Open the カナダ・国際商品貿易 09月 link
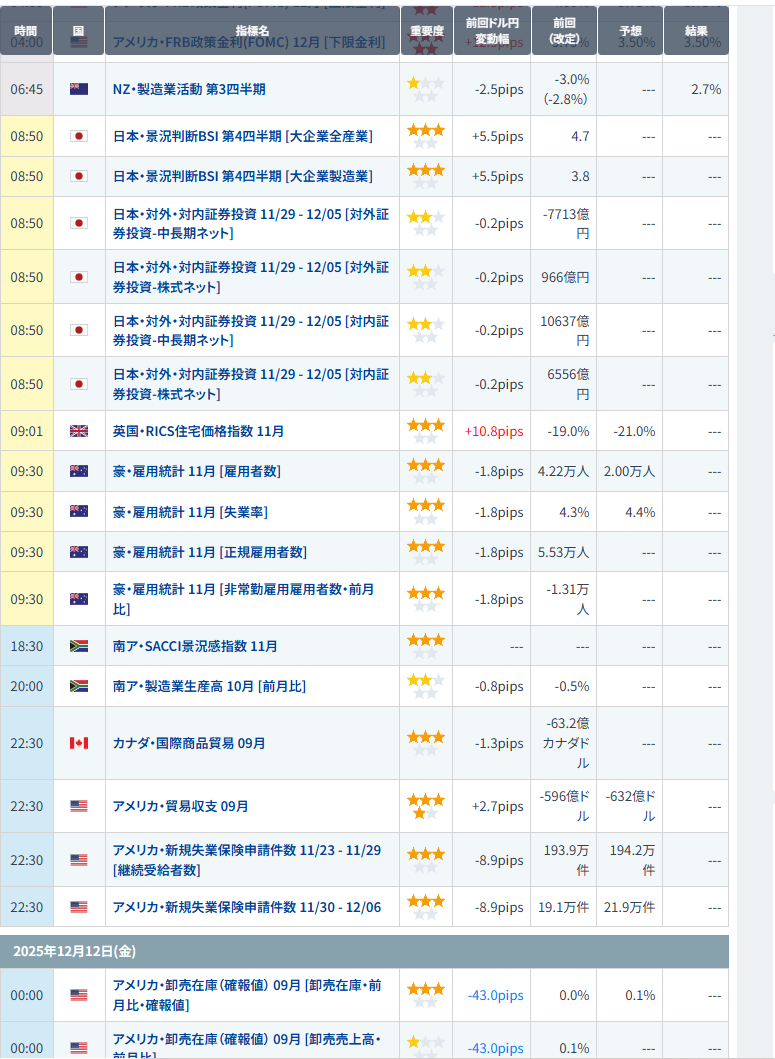775x1059 pixels. pyautogui.click(x=189, y=743)
